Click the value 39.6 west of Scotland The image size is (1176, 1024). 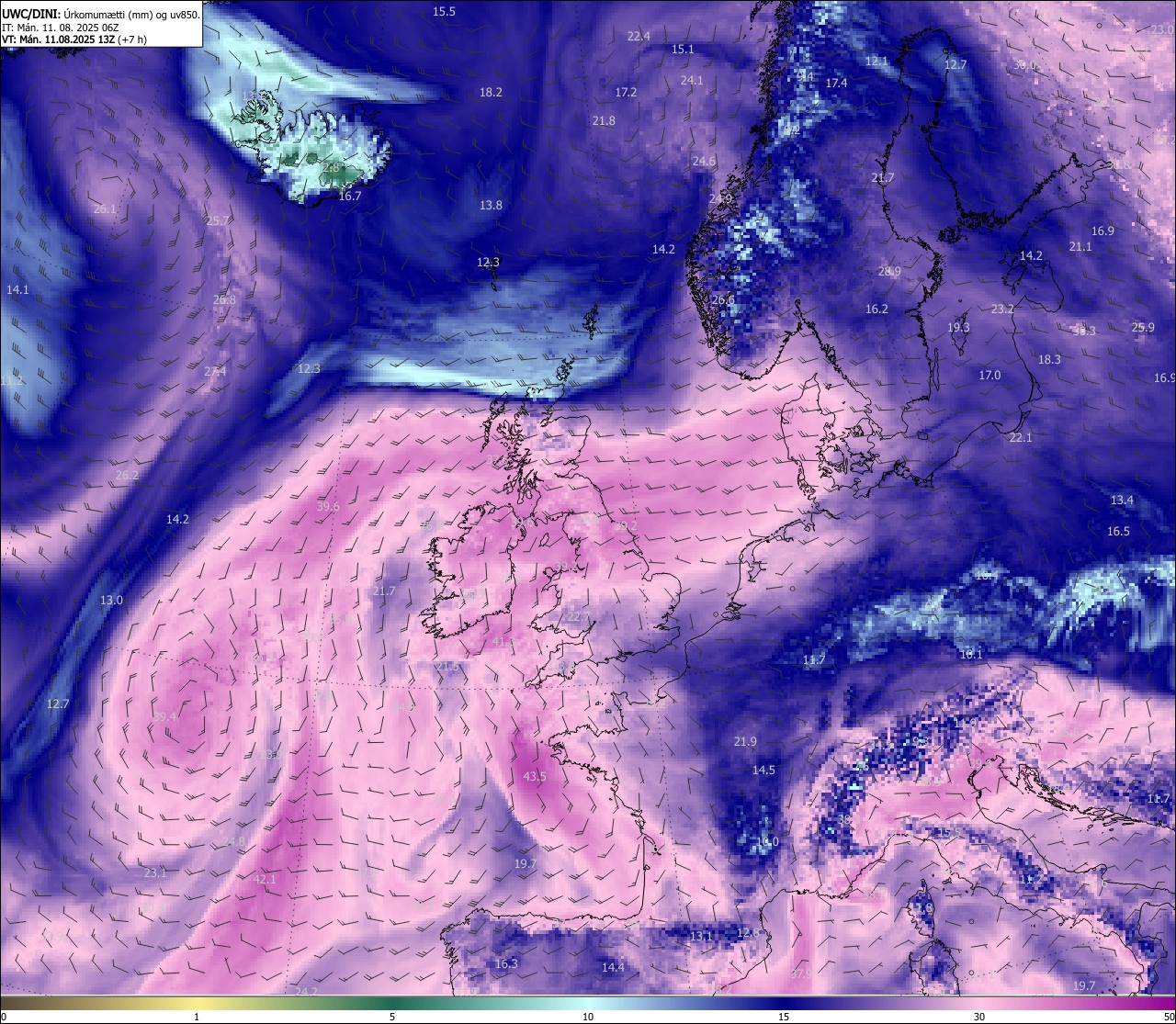pyautogui.click(x=328, y=506)
